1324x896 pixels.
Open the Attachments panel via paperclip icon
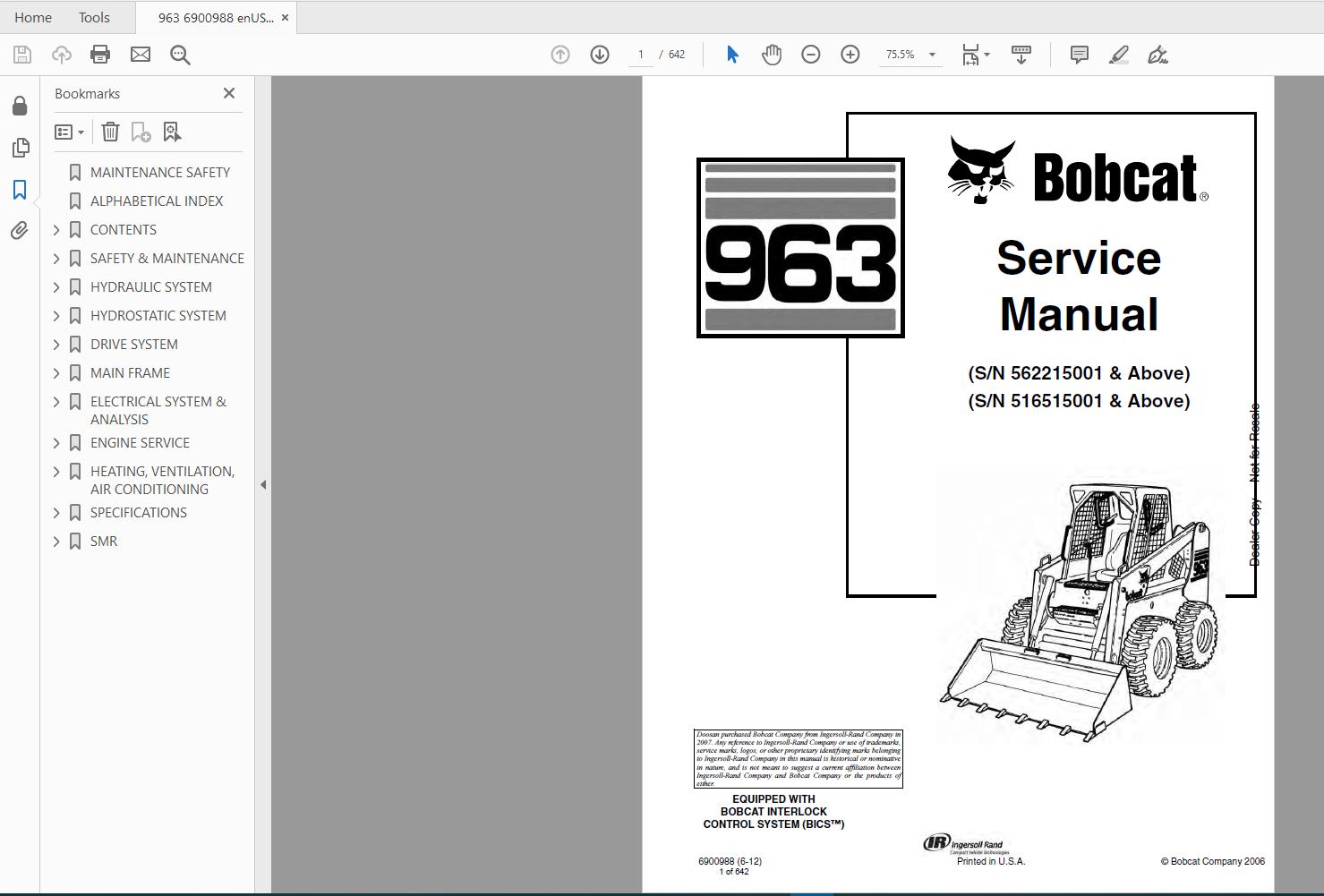pos(20,230)
